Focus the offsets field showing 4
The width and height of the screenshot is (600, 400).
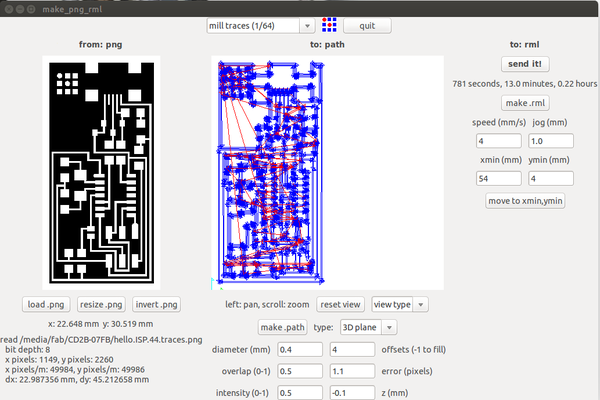(352, 349)
